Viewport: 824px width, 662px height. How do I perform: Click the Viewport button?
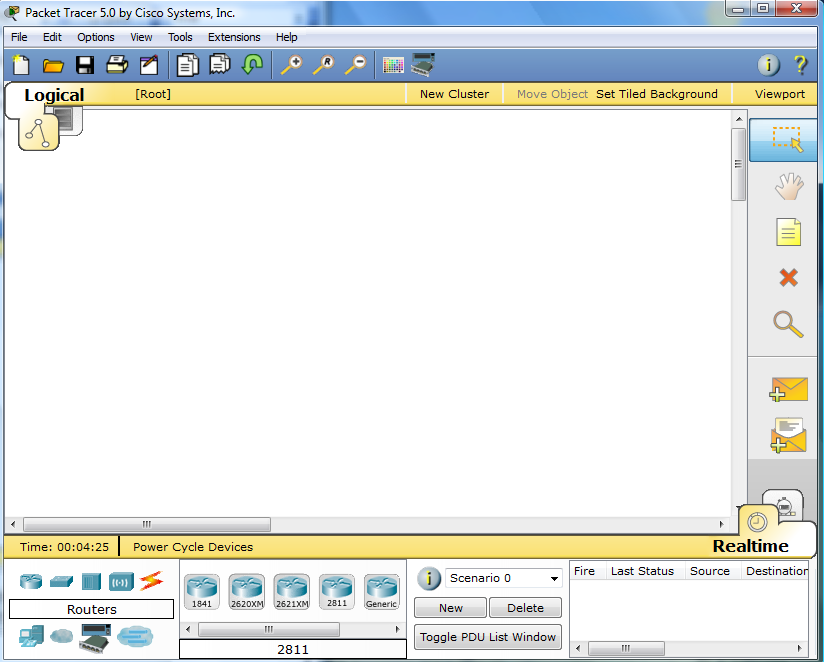[779, 94]
